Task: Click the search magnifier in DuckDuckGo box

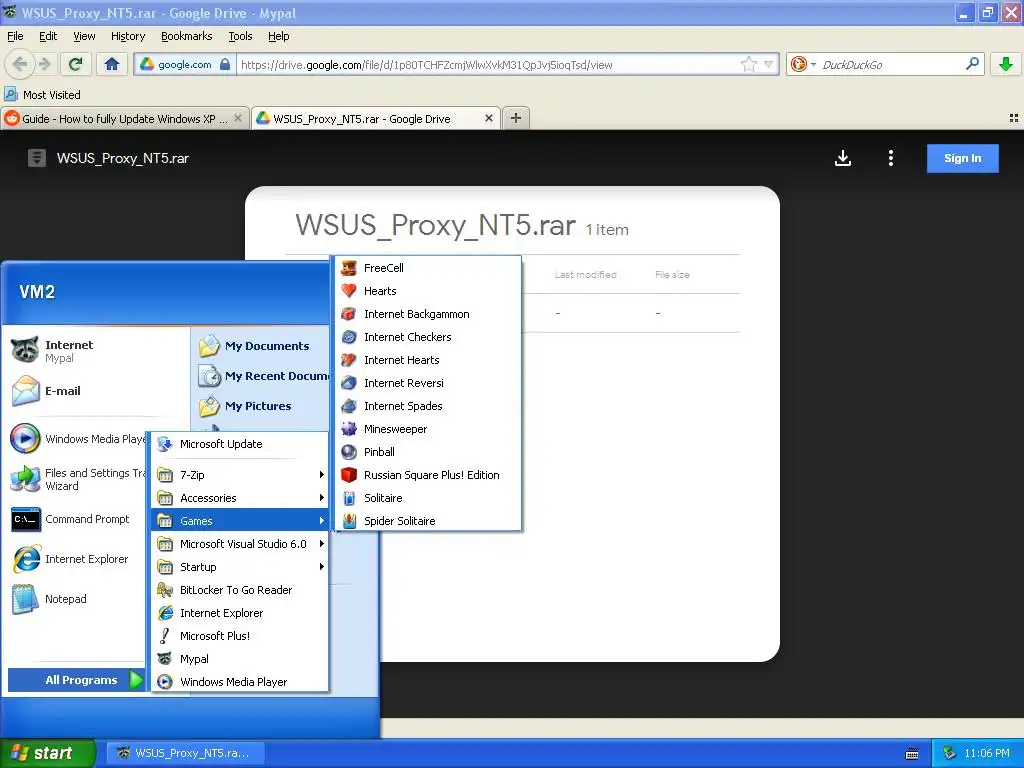Action: 972,64
